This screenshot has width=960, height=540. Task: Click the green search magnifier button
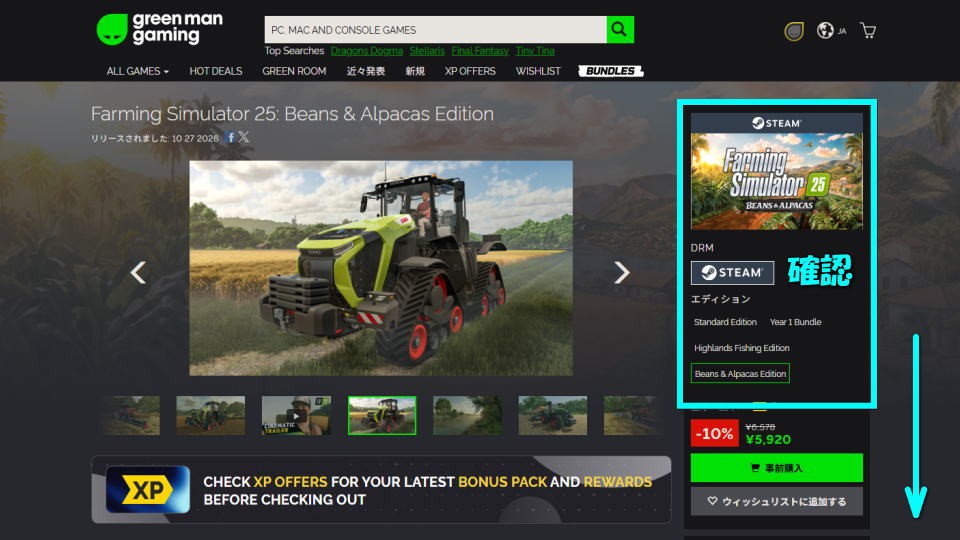coord(620,29)
